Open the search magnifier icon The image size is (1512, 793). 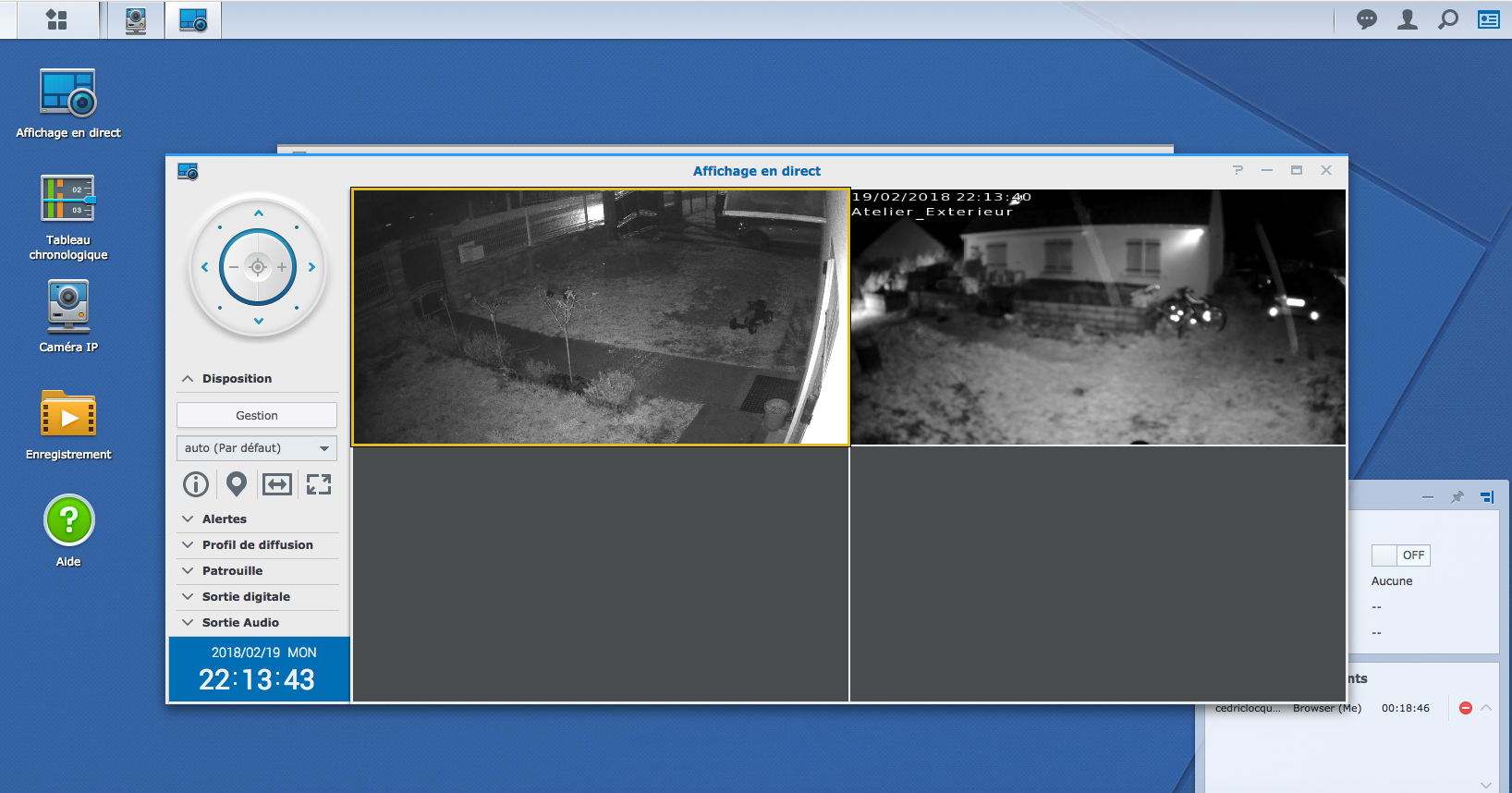coord(1448,19)
